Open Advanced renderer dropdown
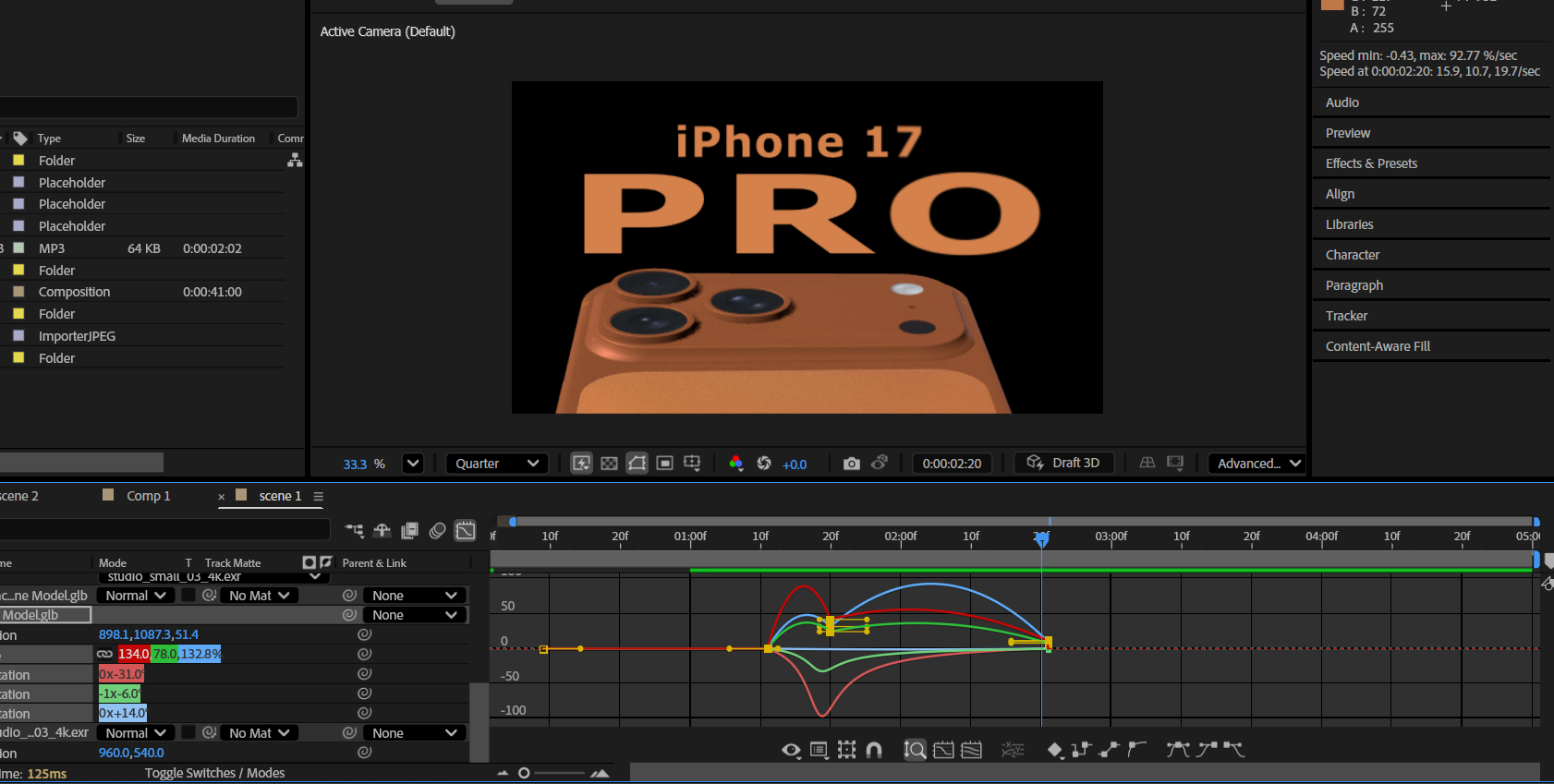 click(x=1257, y=464)
